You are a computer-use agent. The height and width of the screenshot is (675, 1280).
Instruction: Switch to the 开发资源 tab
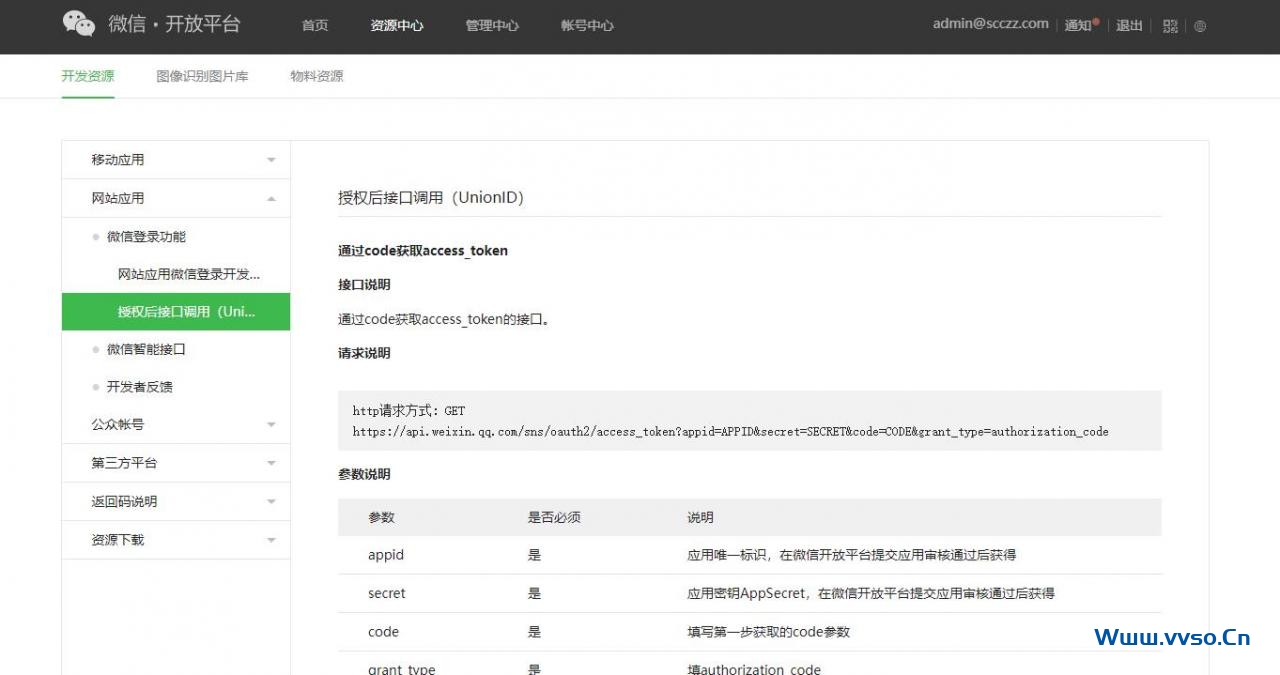pyautogui.click(x=88, y=76)
